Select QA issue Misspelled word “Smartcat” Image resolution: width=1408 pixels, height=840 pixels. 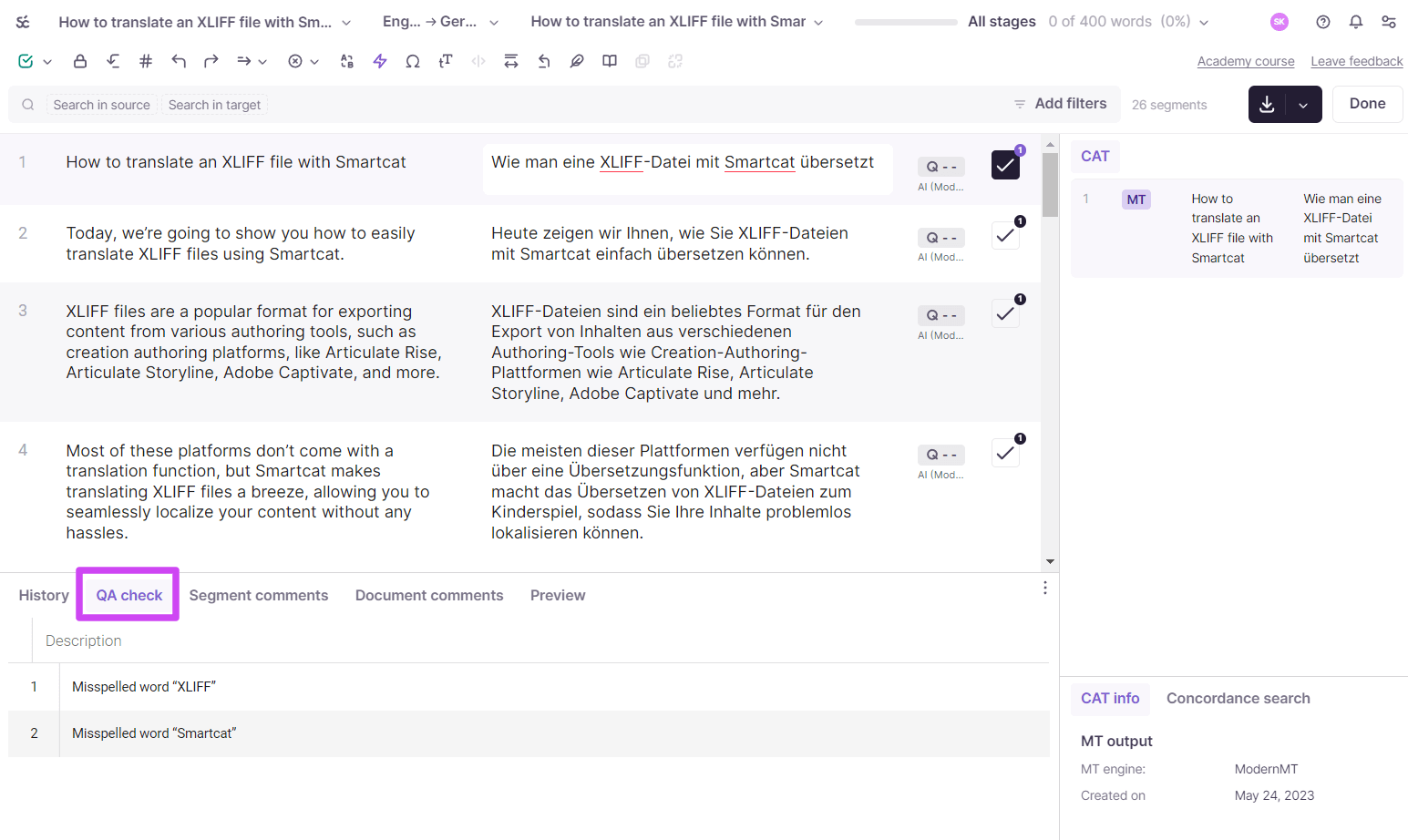click(x=529, y=733)
